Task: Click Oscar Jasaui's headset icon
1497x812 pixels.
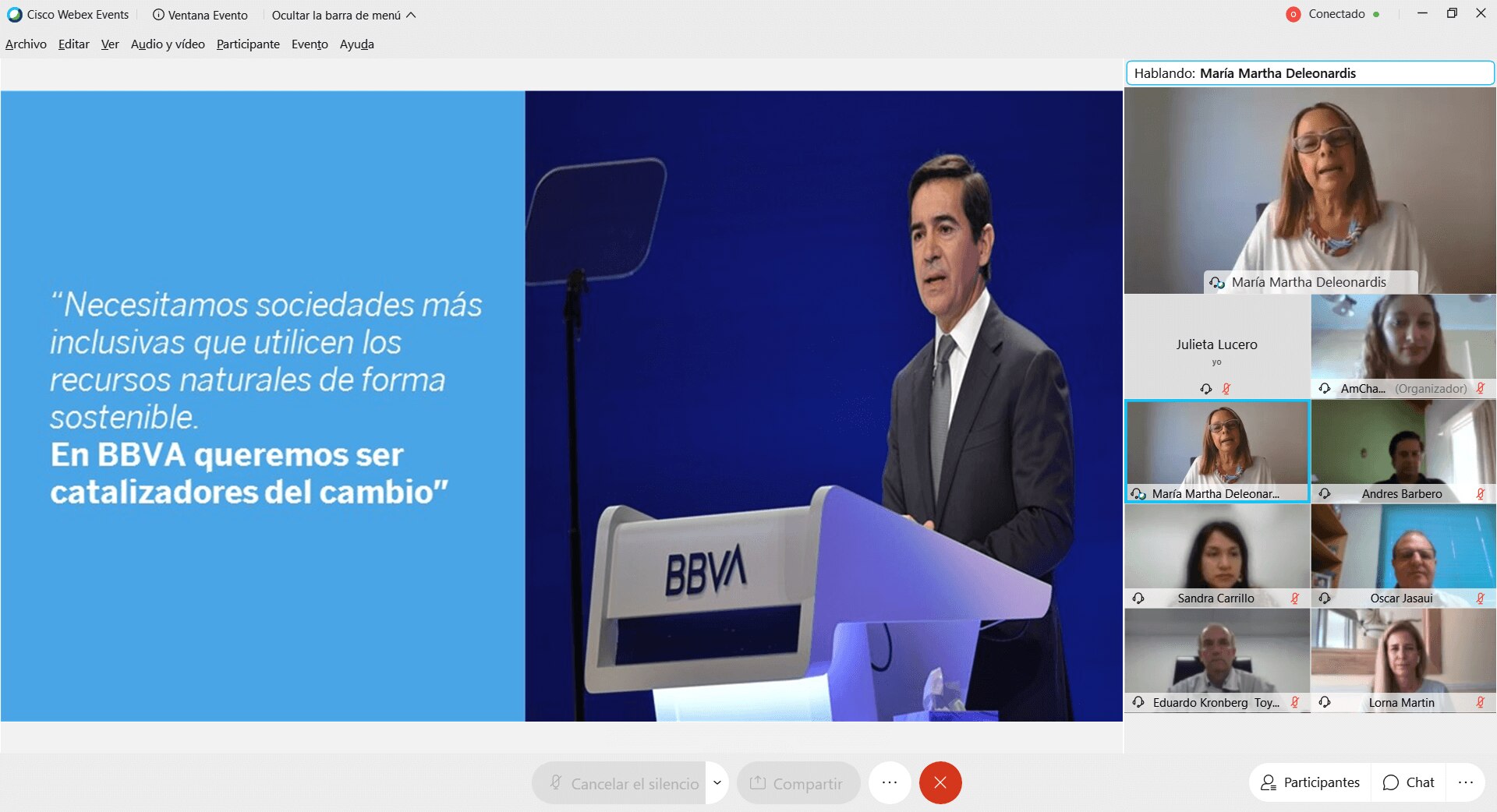Action: pos(1325,598)
